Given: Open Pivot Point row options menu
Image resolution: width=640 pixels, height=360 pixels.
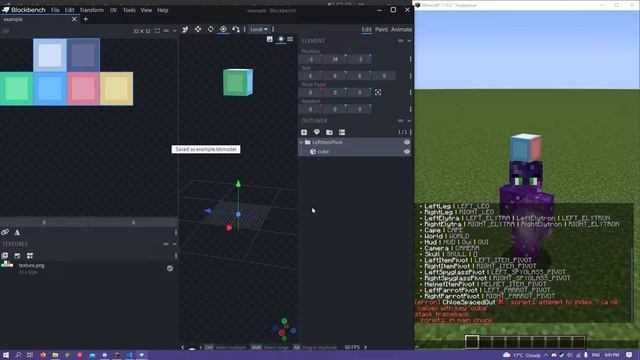Looking at the screenshot, I should [410, 93].
